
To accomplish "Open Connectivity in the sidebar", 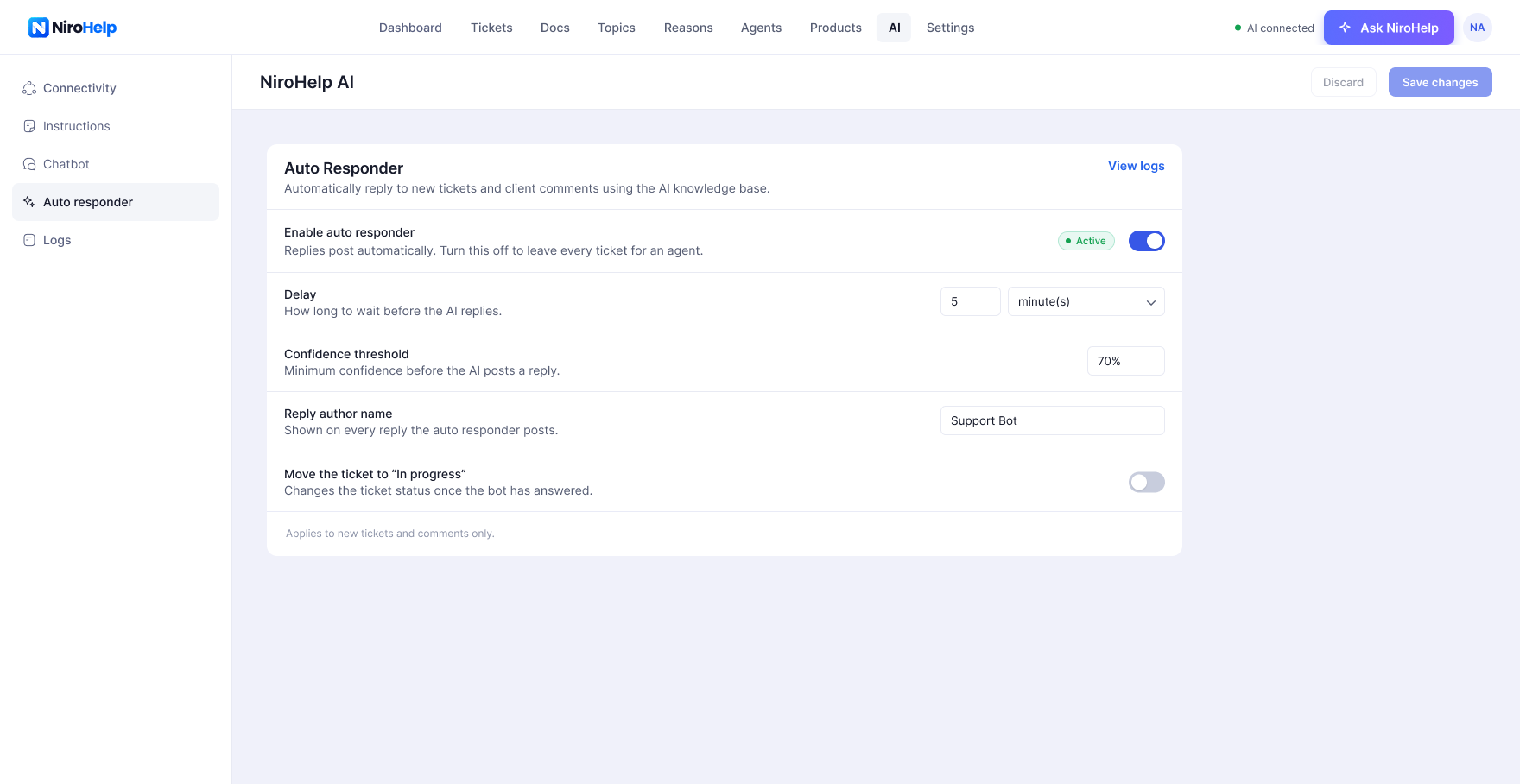I will [x=116, y=88].
